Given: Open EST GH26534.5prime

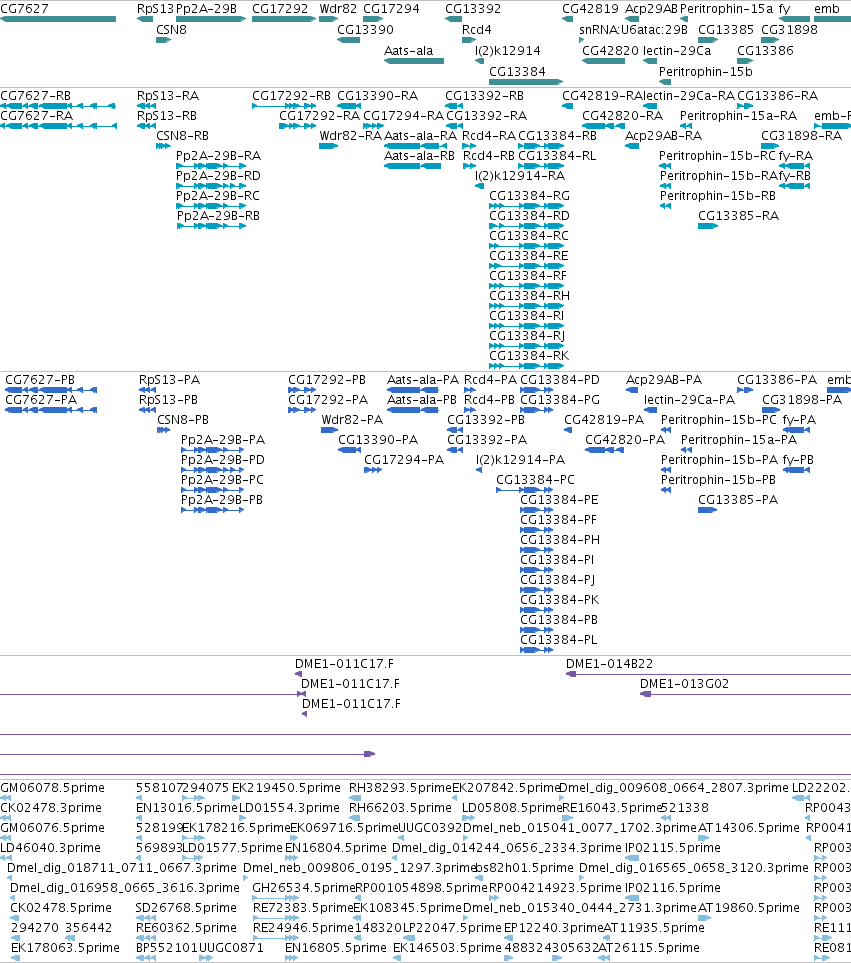Looking at the screenshot, I should [x=304, y=889].
